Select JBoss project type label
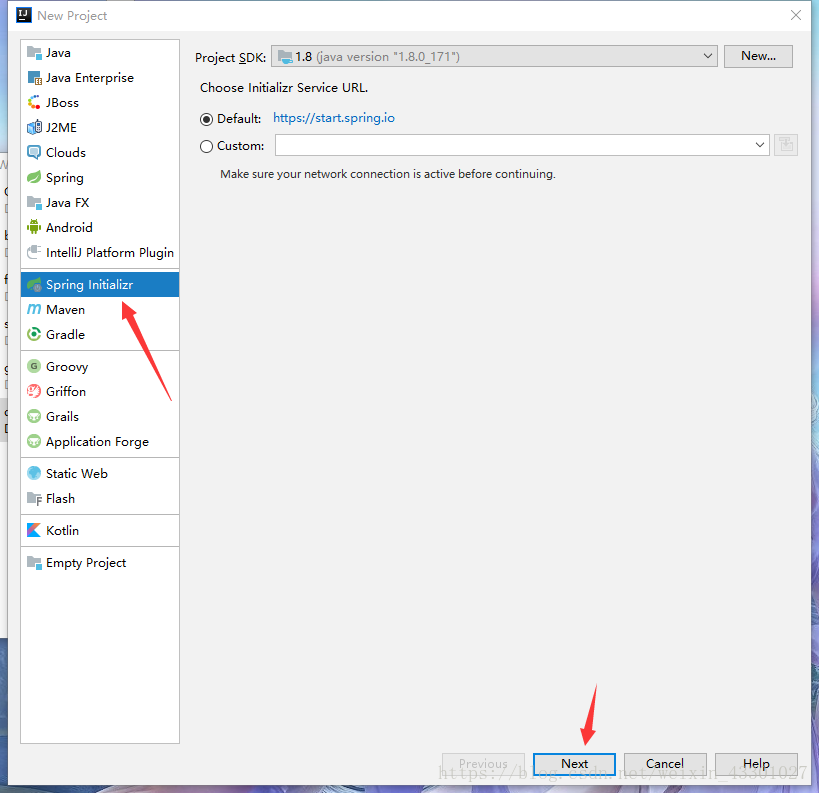Viewport: 819px width, 793px height. (62, 102)
